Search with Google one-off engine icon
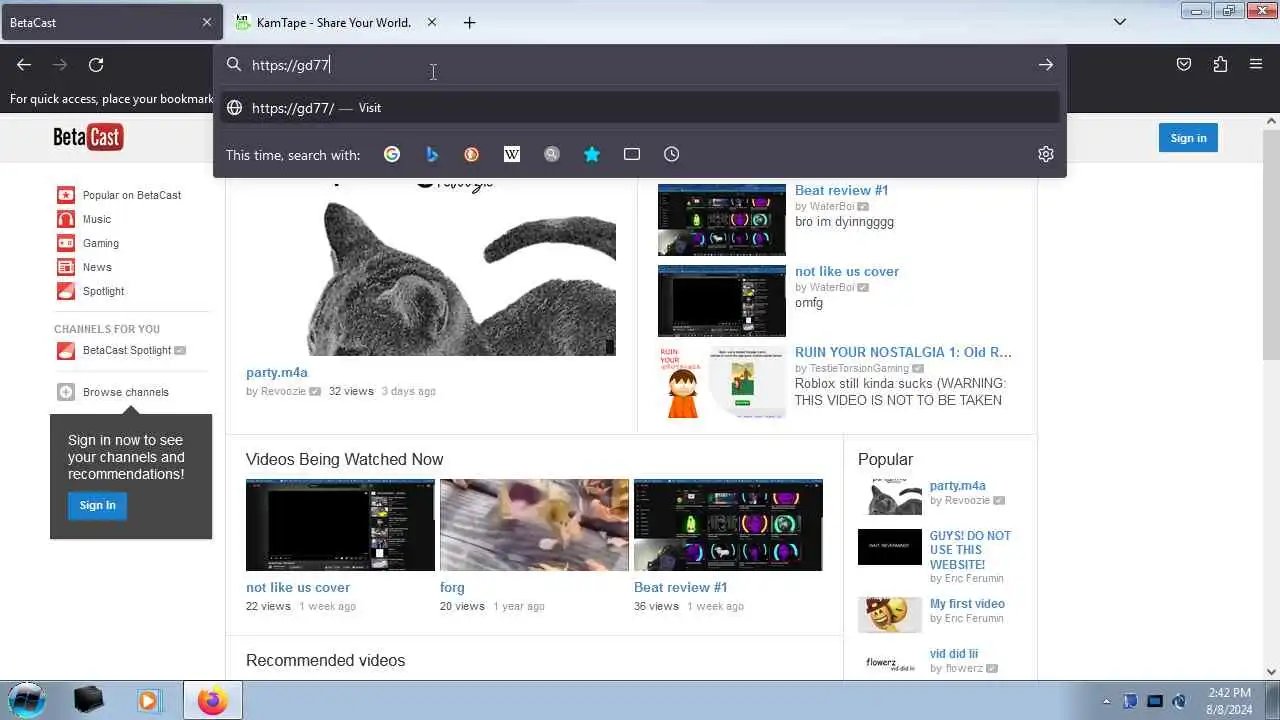Viewport: 1280px width, 720px height. pos(392,154)
